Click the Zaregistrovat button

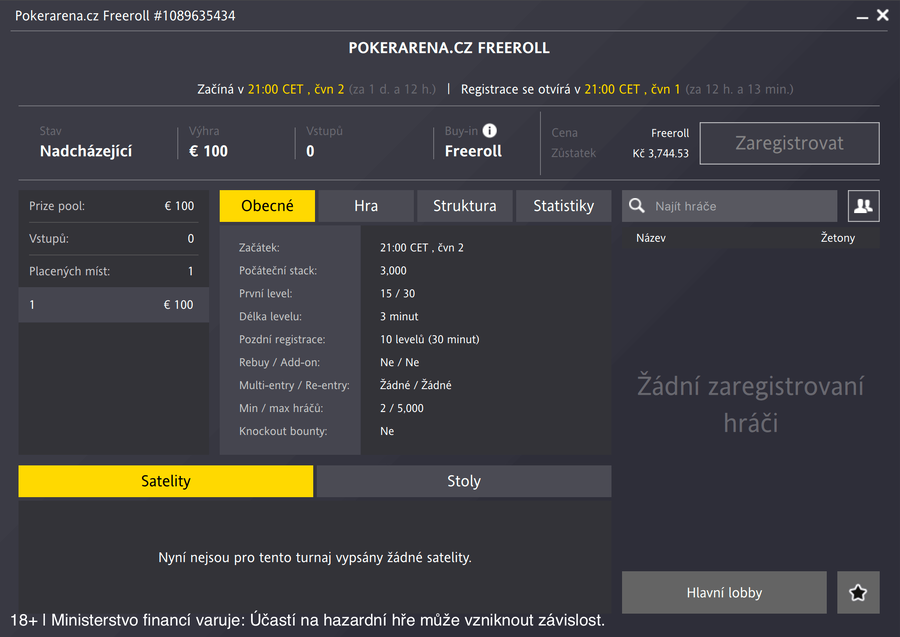click(x=789, y=143)
